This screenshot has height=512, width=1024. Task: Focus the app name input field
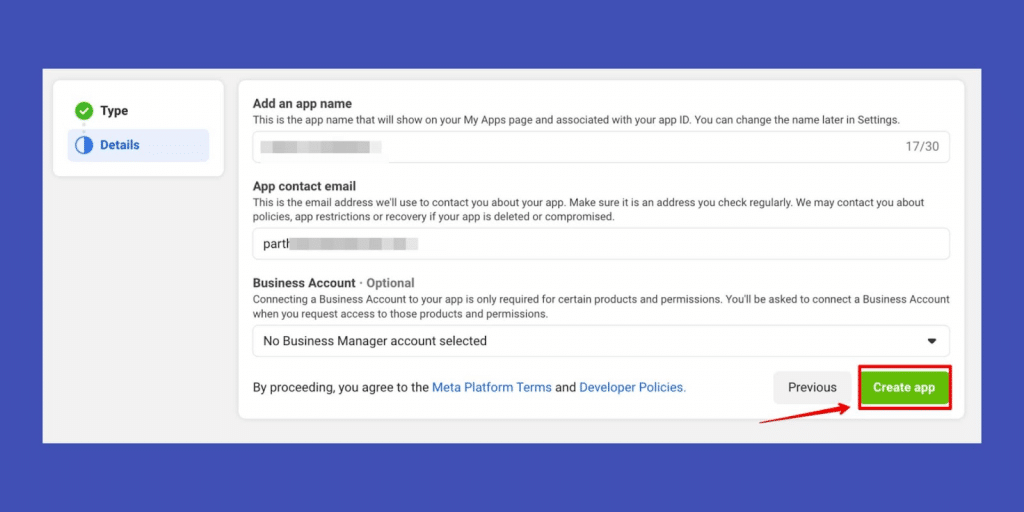(x=601, y=146)
